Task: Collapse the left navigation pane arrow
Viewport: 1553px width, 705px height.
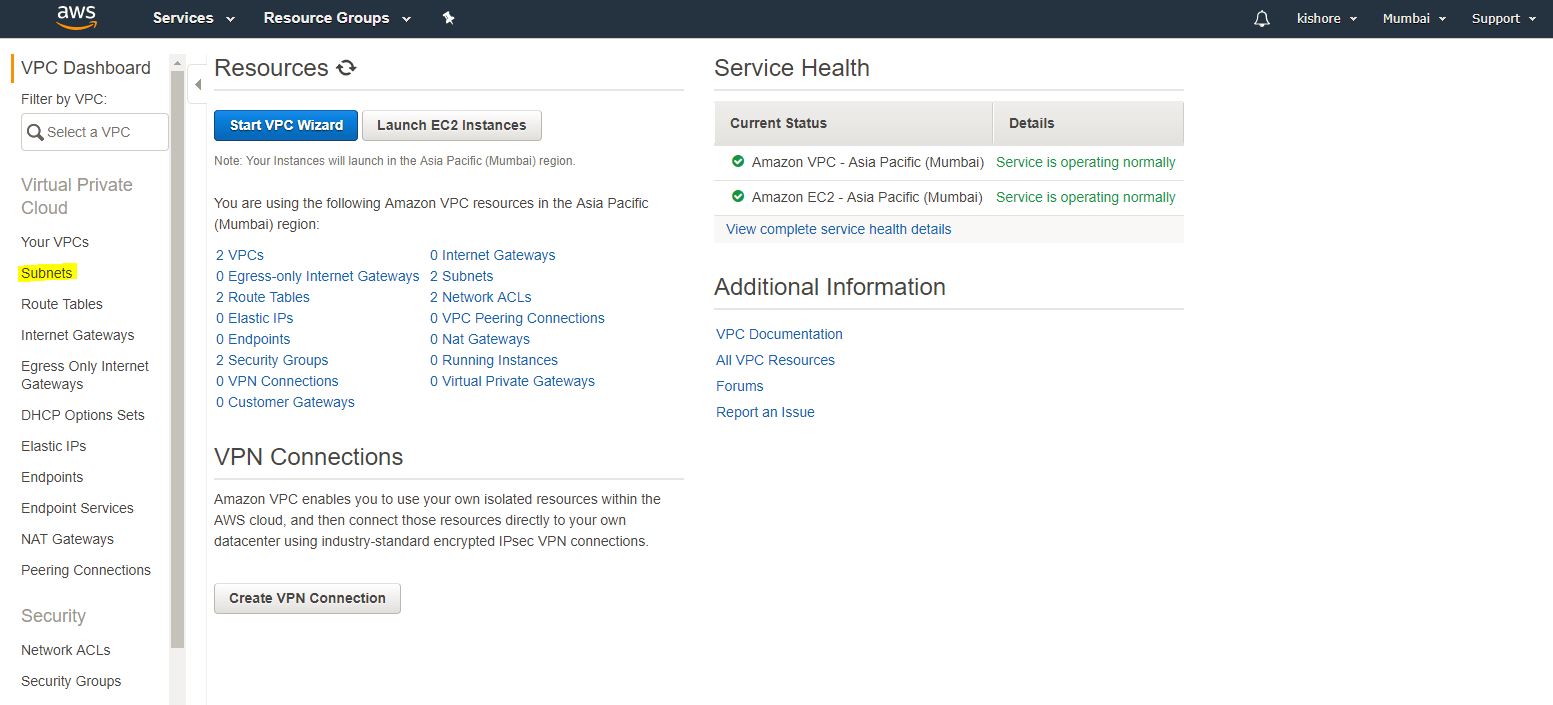Action: click(x=197, y=85)
